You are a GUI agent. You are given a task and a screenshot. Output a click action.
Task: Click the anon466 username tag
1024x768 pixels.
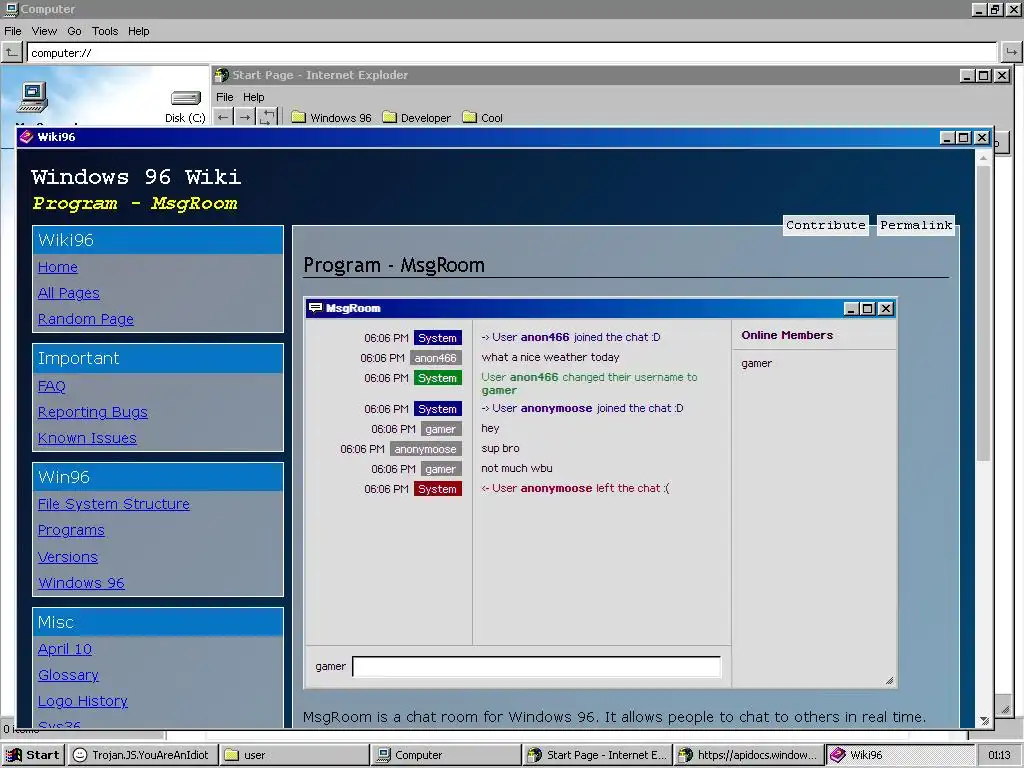(x=436, y=358)
